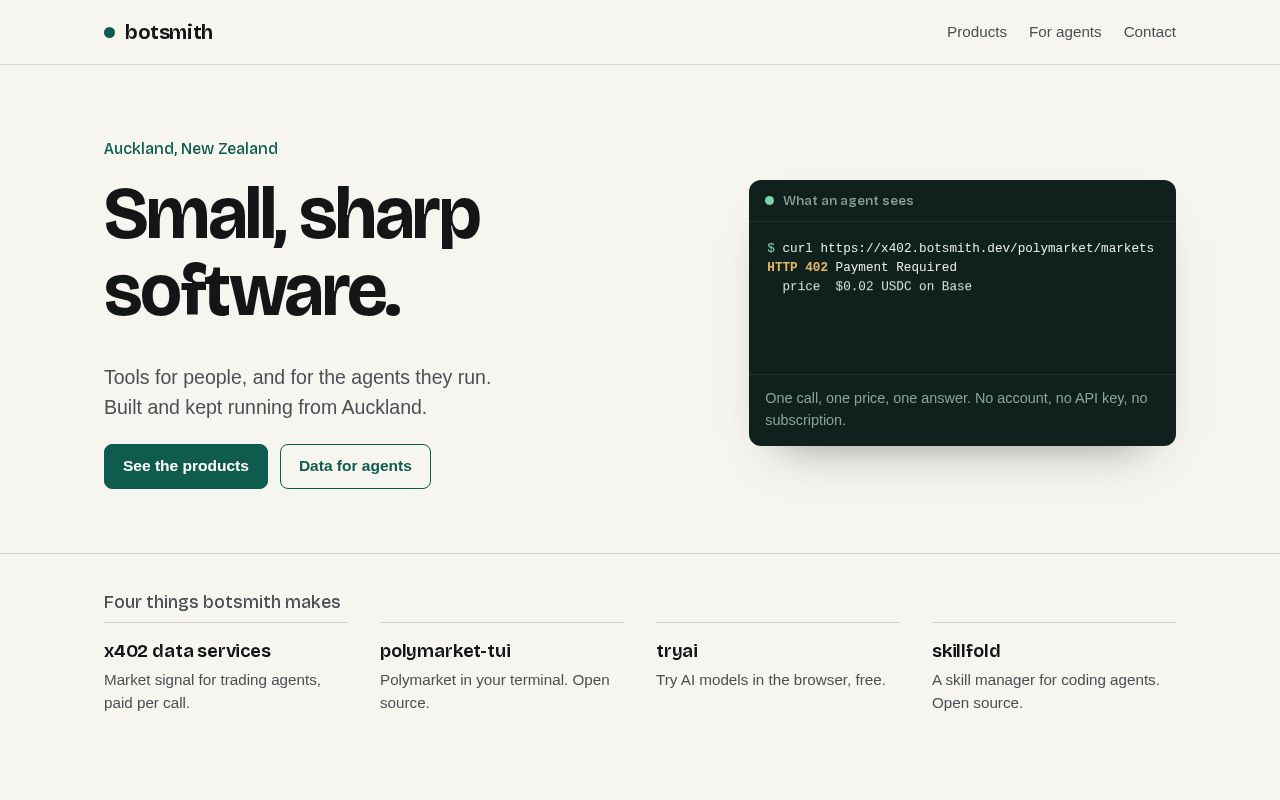Click the Four things botsmith makes heading
Screen dimensions: 1280x800
(x=222, y=602)
